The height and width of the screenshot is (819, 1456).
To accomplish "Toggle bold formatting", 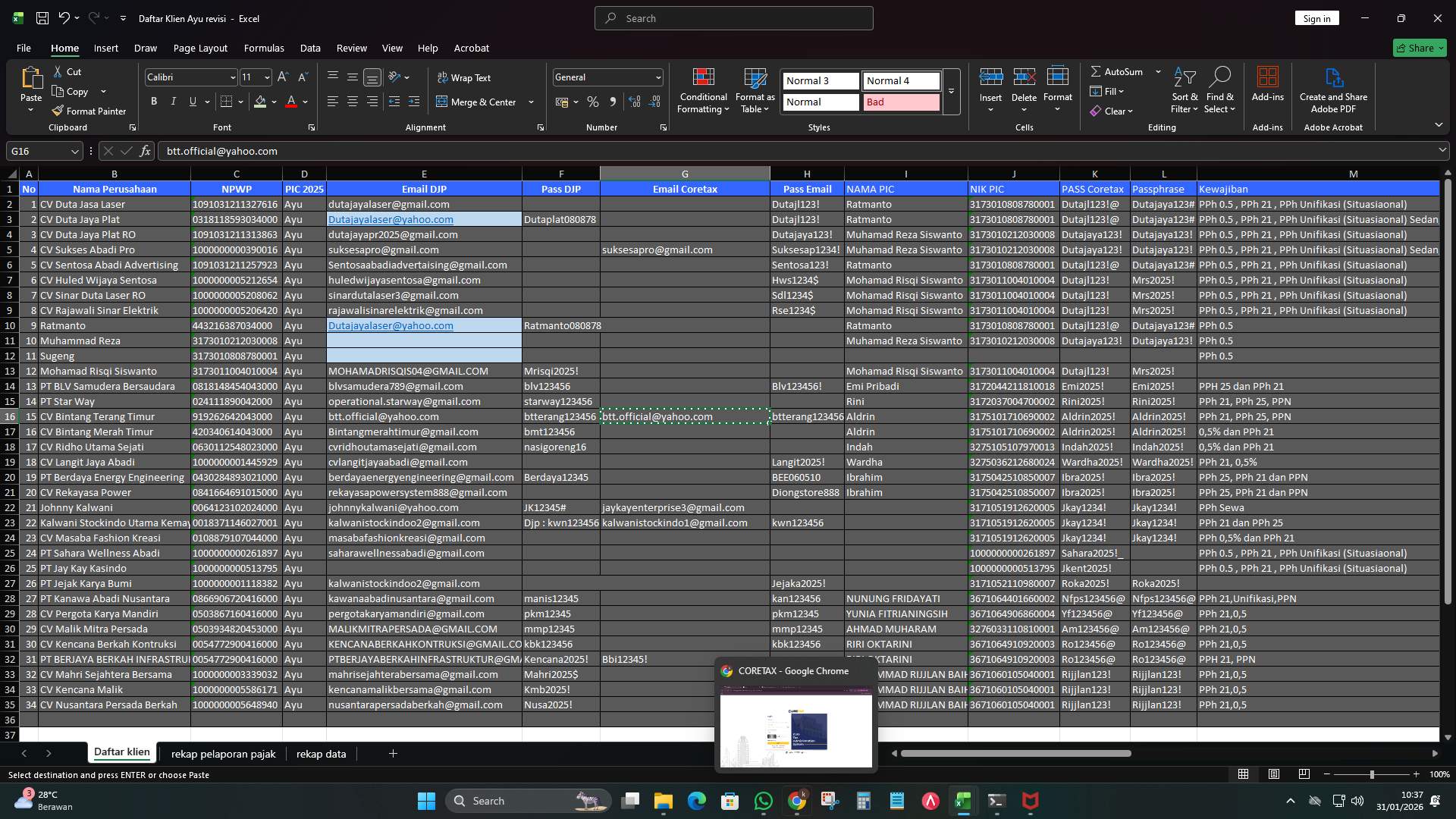I will 154,101.
